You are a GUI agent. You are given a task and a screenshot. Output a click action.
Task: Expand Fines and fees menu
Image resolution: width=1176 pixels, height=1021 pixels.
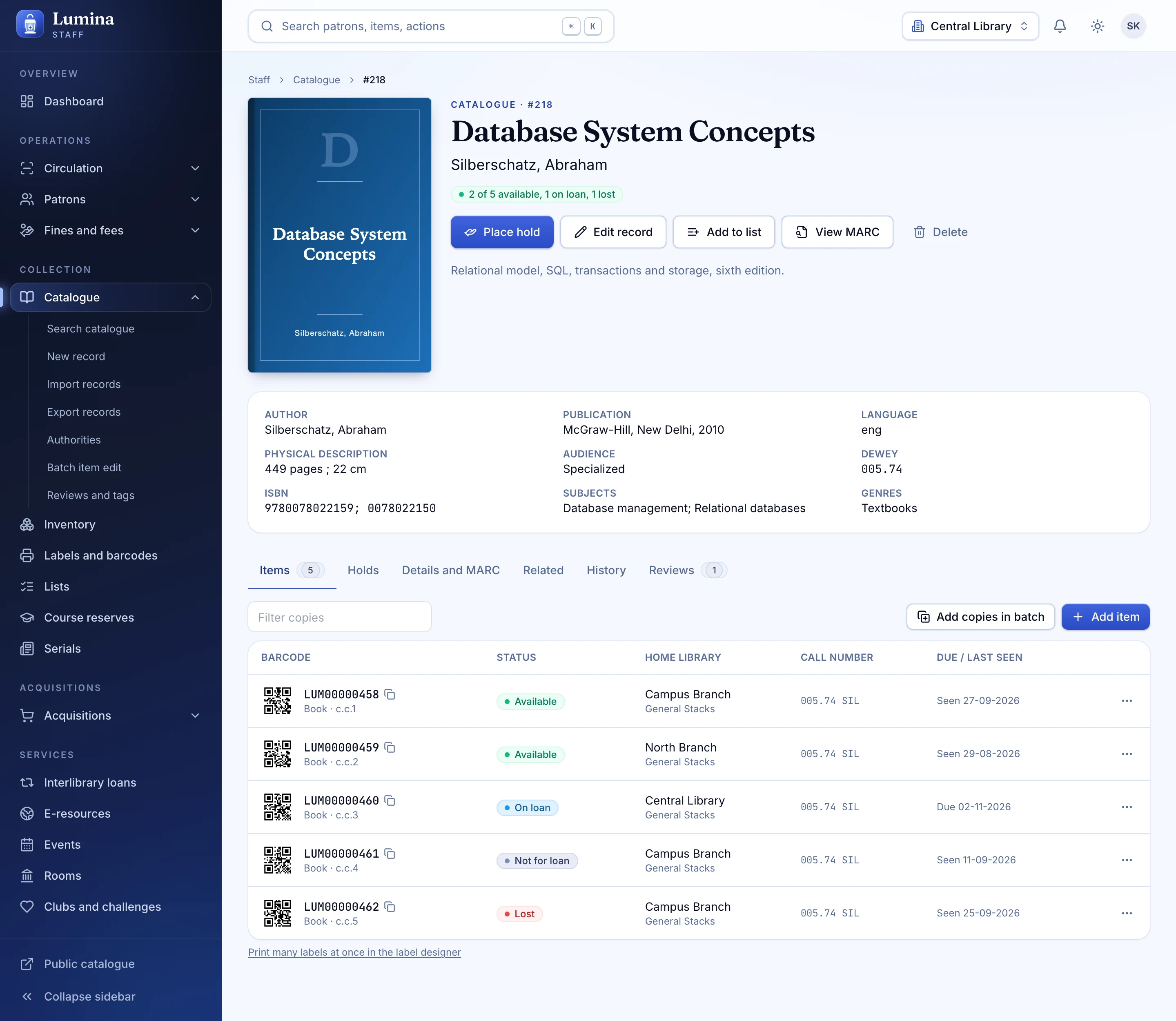(x=111, y=230)
